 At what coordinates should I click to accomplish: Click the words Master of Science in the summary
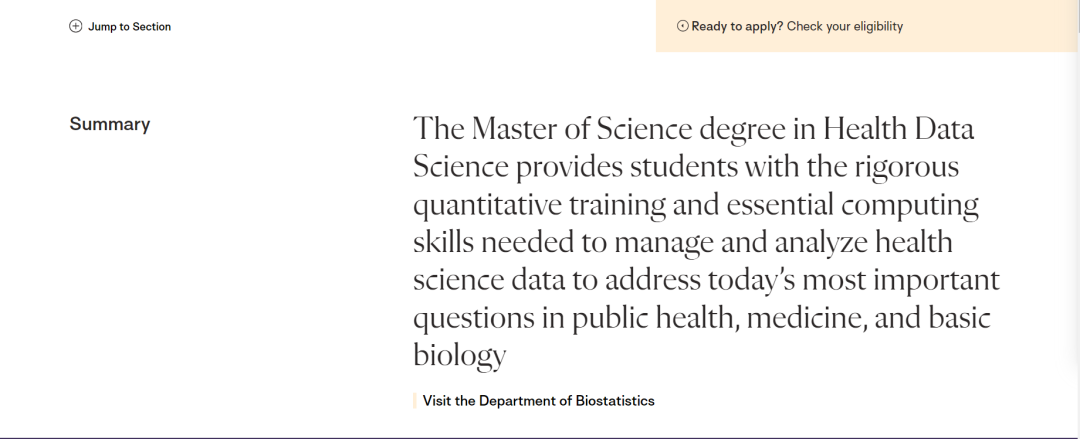pyautogui.click(x=582, y=129)
